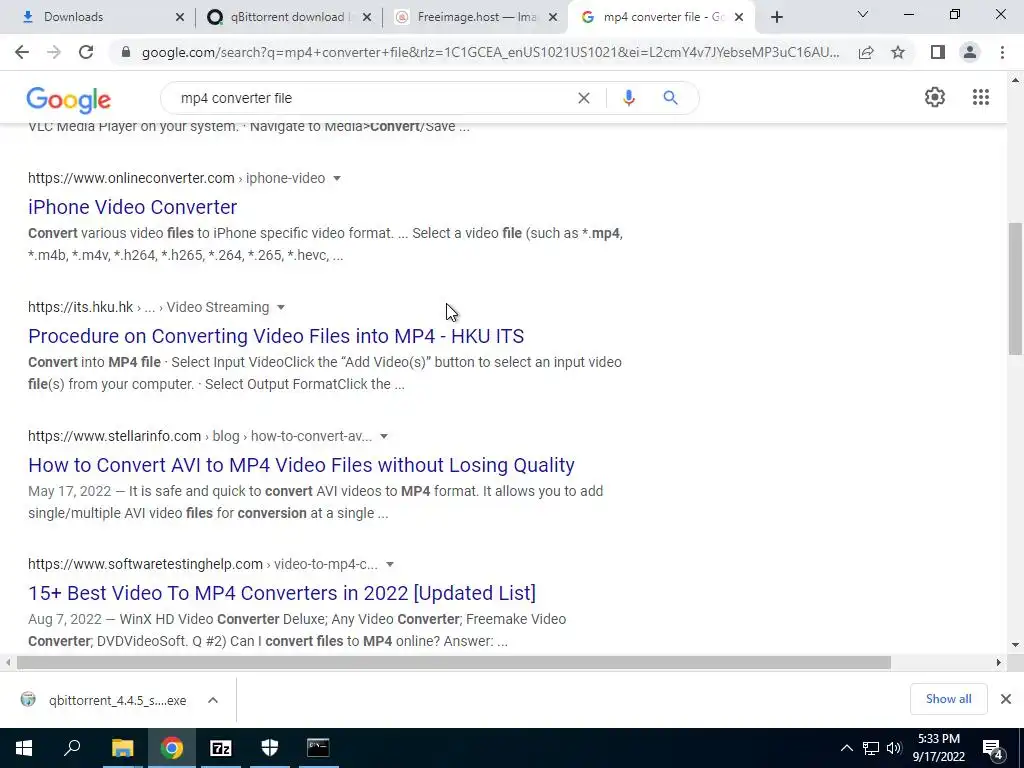Image resolution: width=1024 pixels, height=768 pixels.
Task: Open Chrome profile avatar menu
Action: (x=970, y=52)
